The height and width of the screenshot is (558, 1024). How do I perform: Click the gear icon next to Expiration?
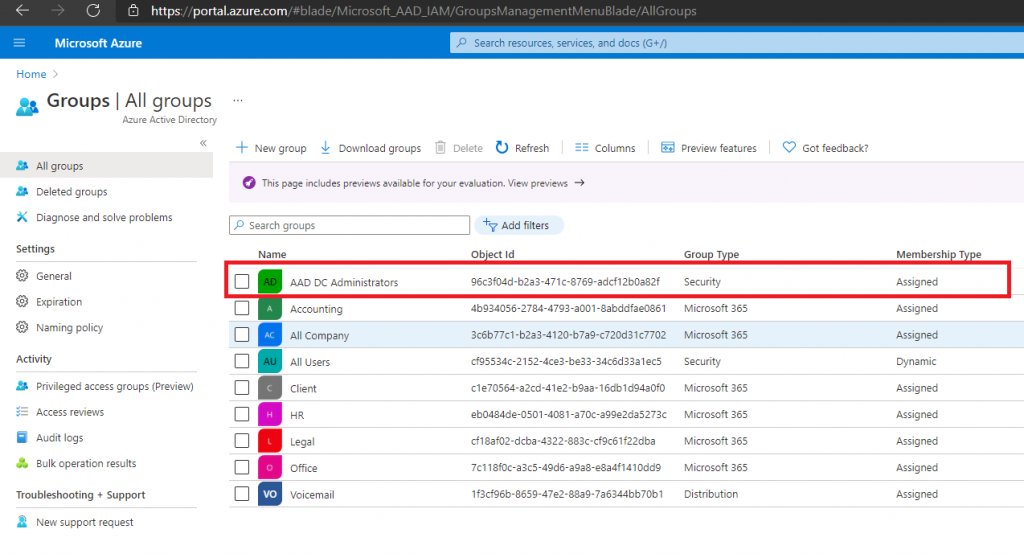[x=22, y=301]
